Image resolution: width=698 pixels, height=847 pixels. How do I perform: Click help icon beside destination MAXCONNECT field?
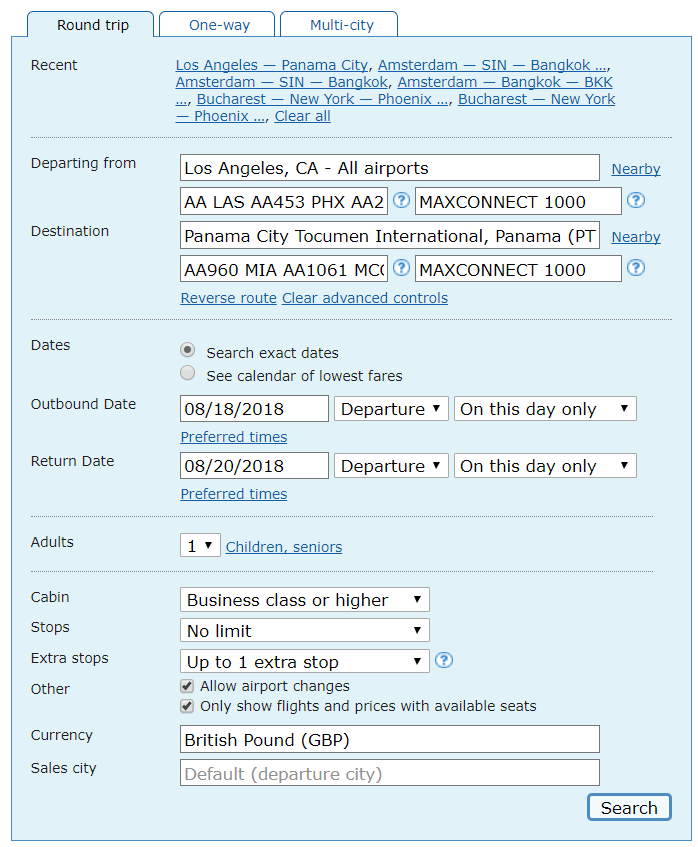pyautogui.click(x=636, y=268)
